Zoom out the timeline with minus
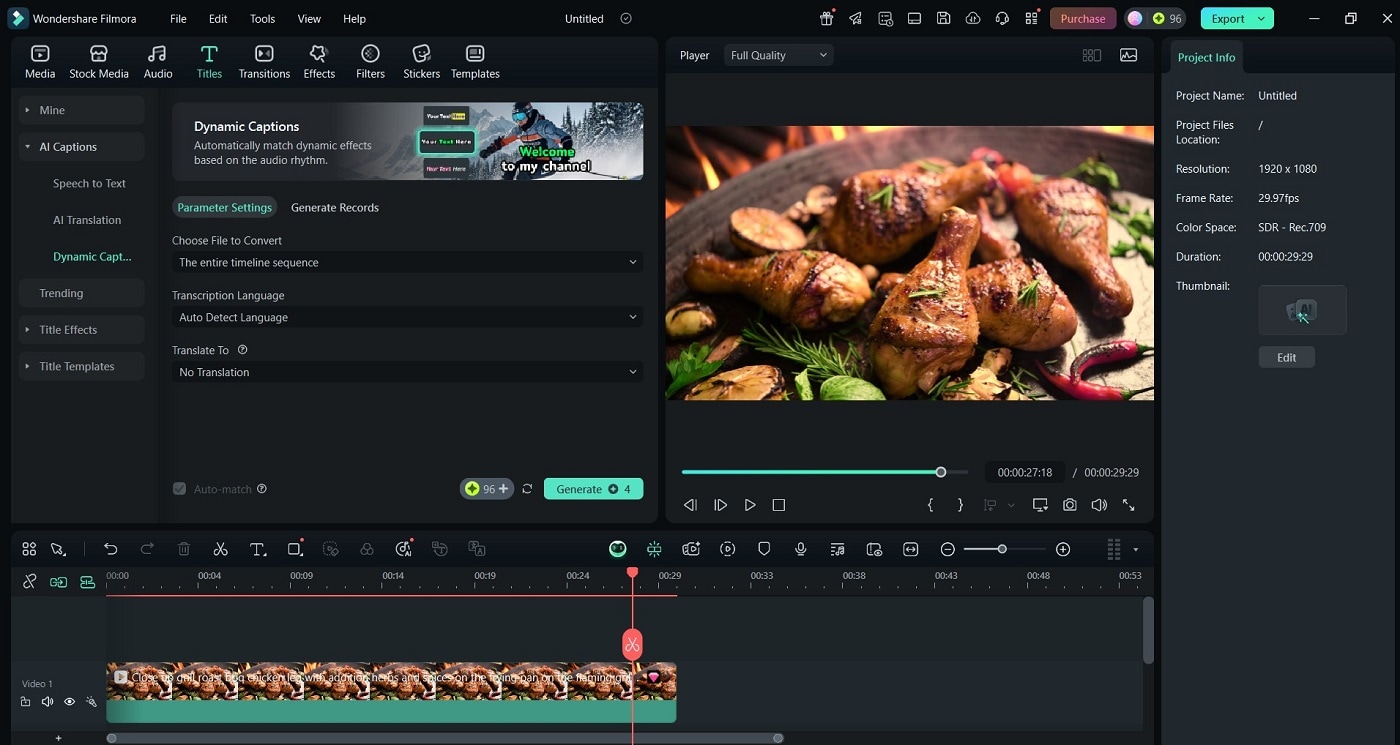The image size is (1400, 745). pos(947,549)
